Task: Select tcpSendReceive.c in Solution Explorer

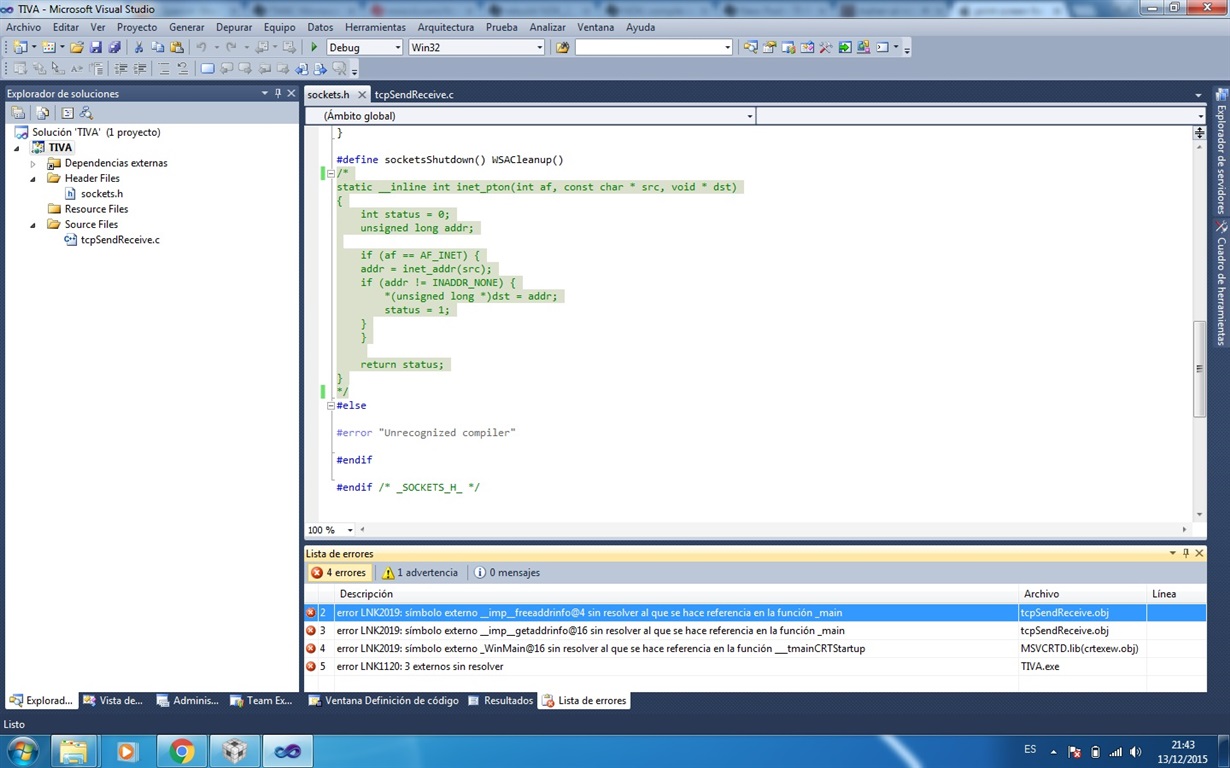Action: (x=120, y=240)
